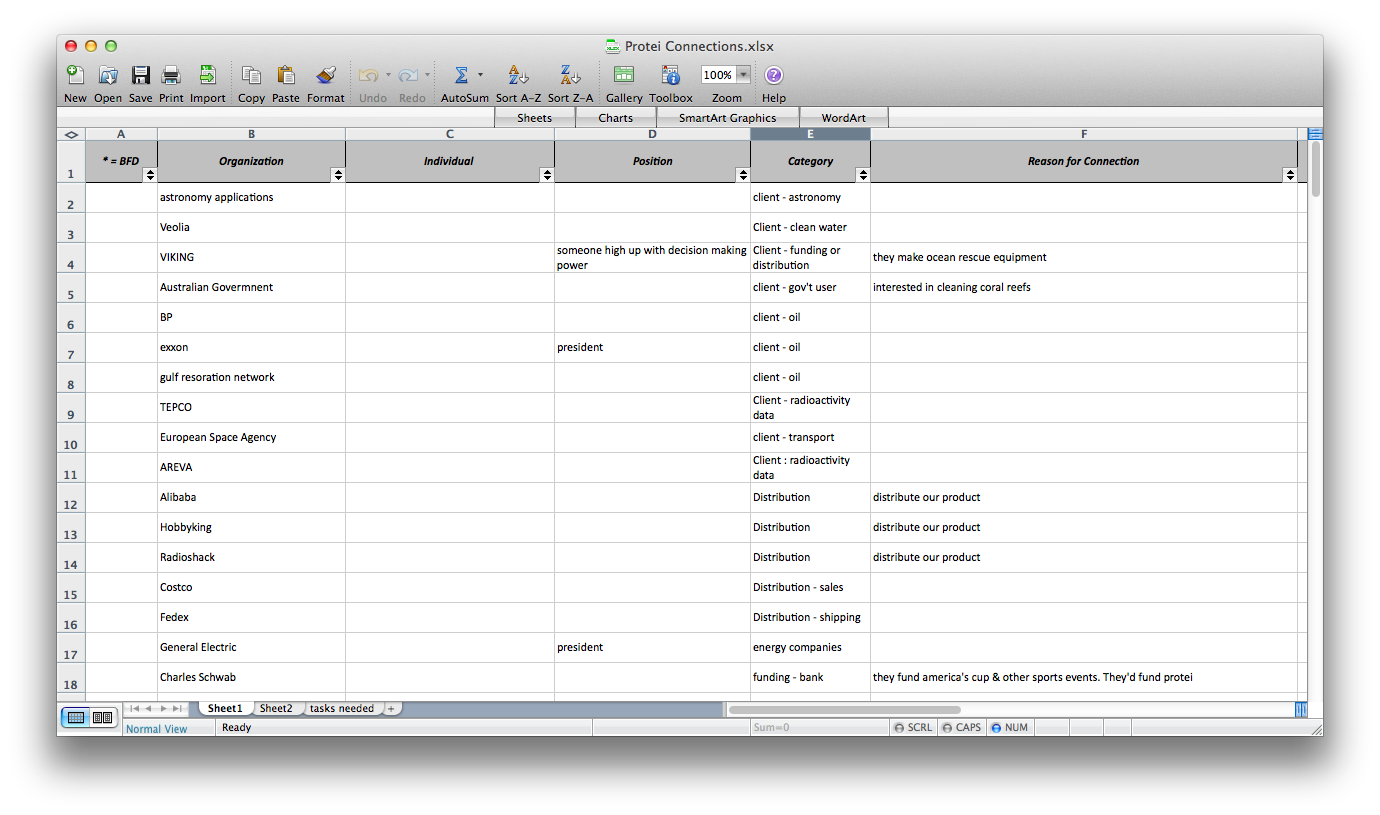1380x815 pixels.
Task: Add a new sheet with plus tab
Action: tap(391, 708)
